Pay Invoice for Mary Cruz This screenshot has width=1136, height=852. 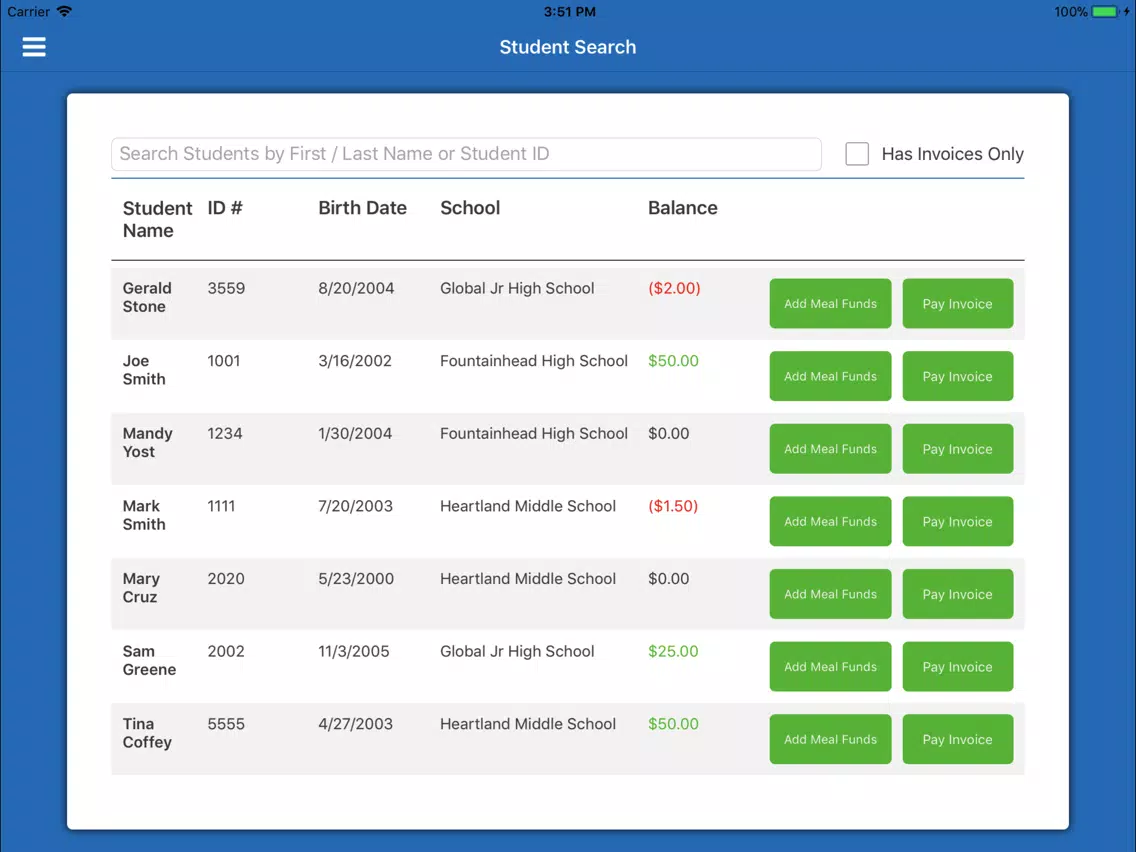tap(957, 593)
